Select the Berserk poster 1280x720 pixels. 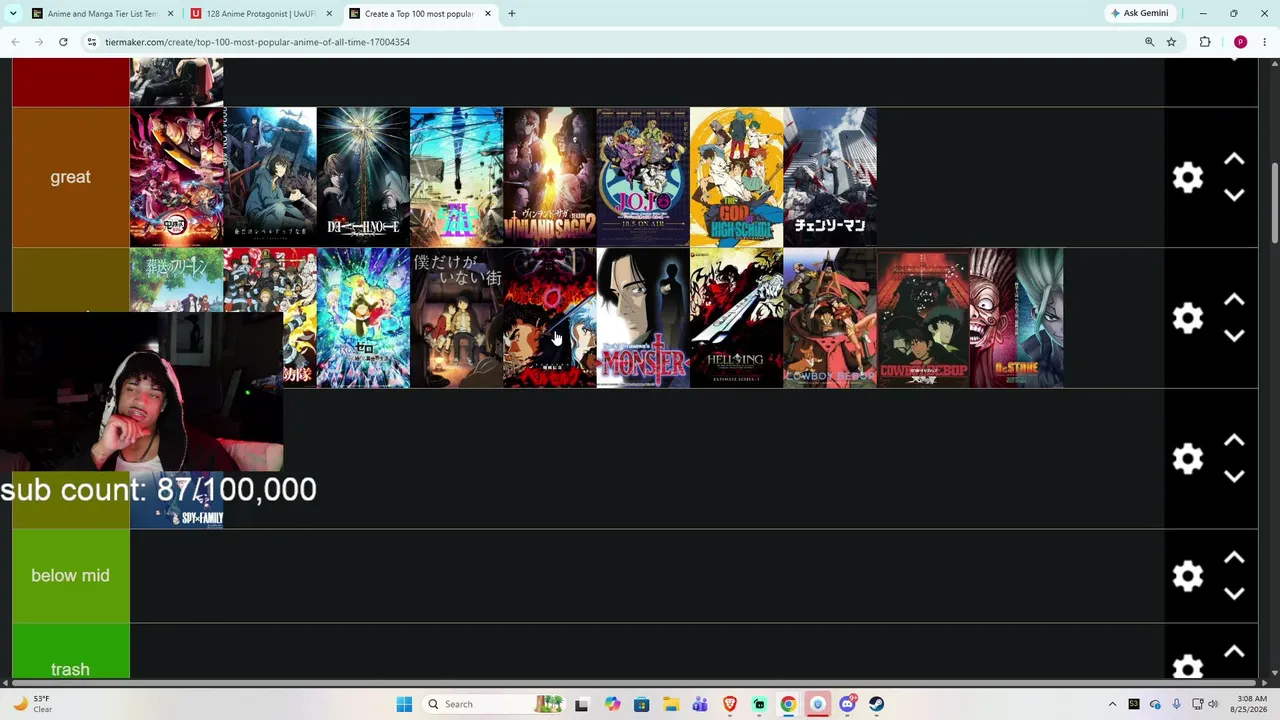(550, 318)
